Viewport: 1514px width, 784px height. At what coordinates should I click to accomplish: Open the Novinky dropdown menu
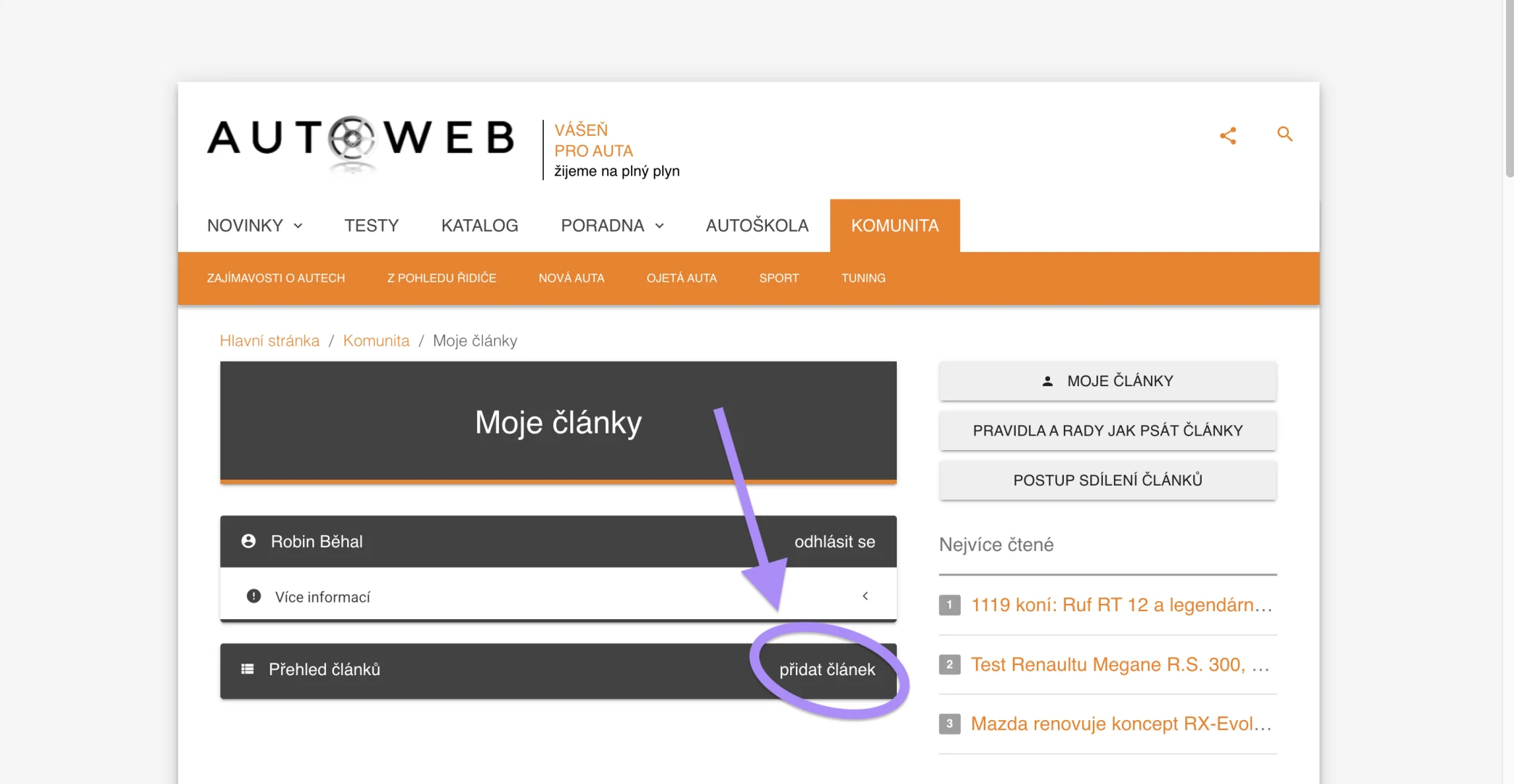coord(255,225)
